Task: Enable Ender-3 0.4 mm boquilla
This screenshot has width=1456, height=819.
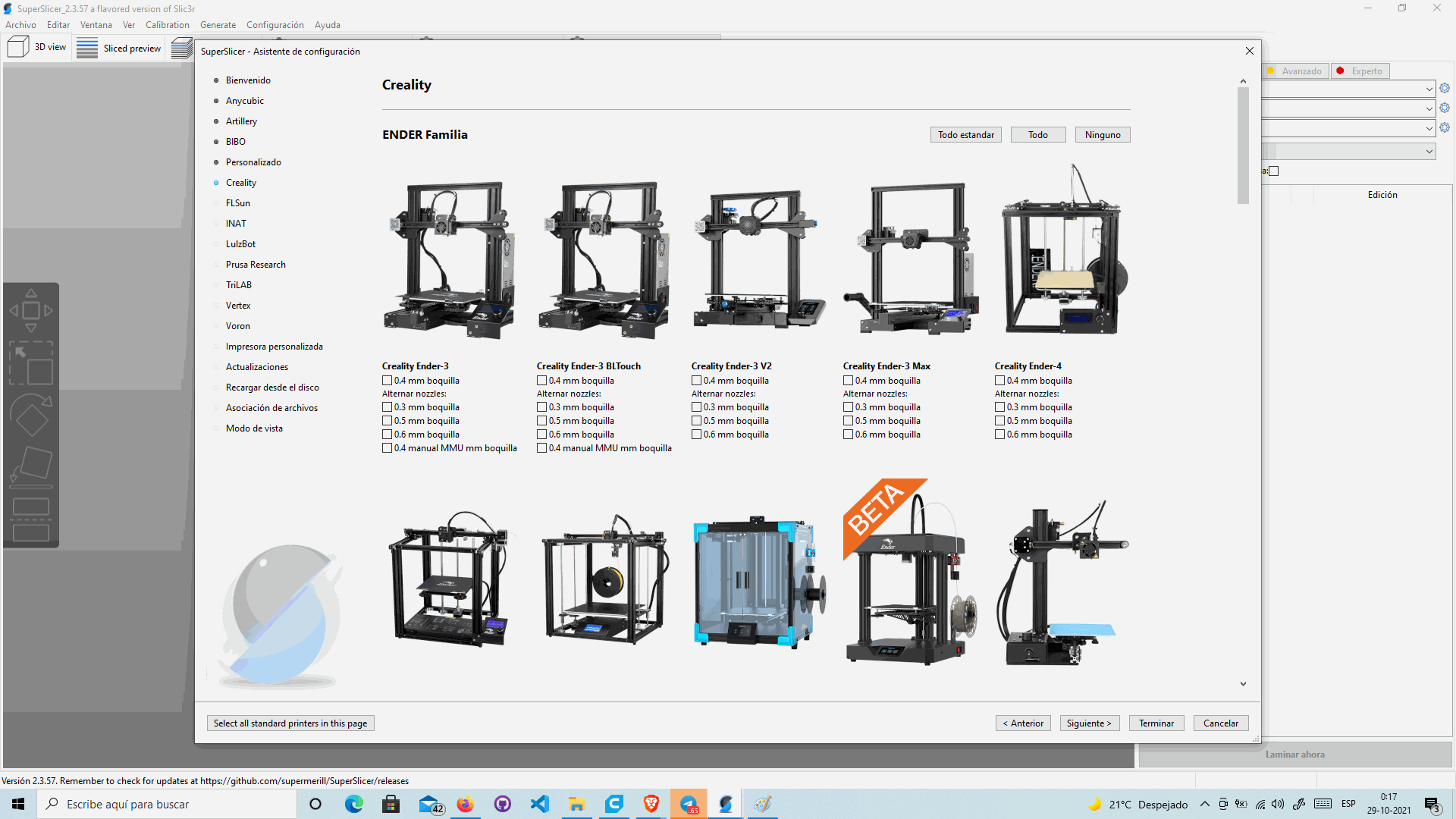Action: (x=387, y=381)
